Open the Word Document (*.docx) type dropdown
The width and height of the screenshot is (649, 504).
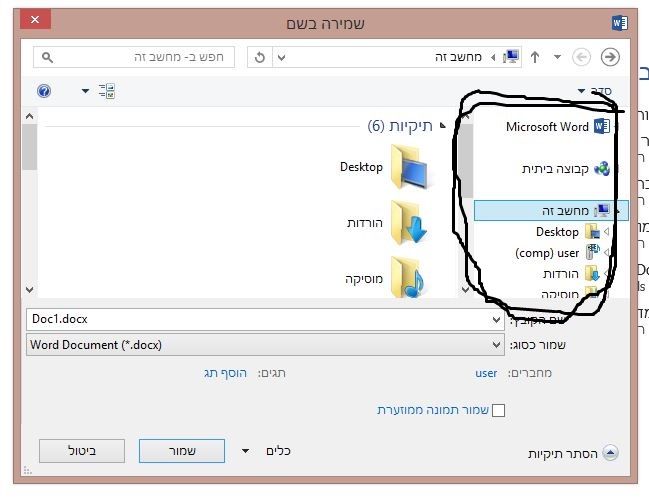(x=265, y=345)
